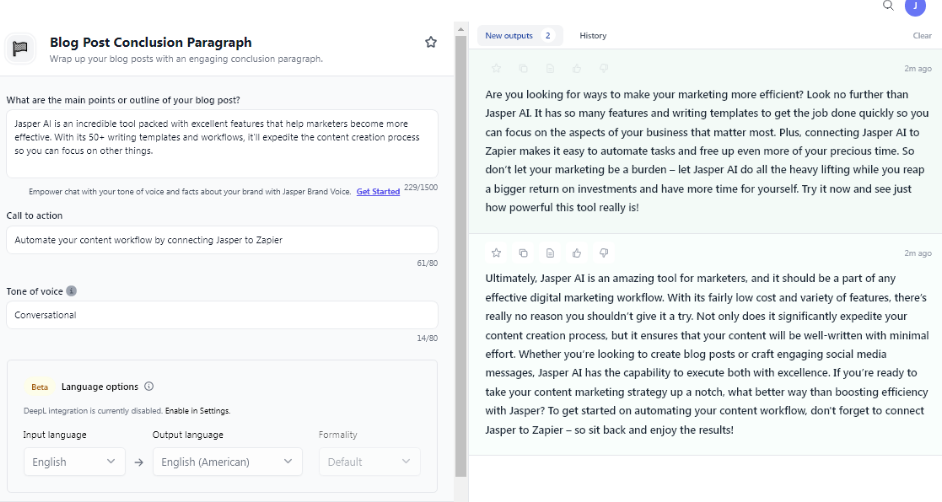Favorite the Blog Post Conclusion Paragraph template
This screenshot has width=942, height=502.
pyautogui.click(x=431, y=42)
